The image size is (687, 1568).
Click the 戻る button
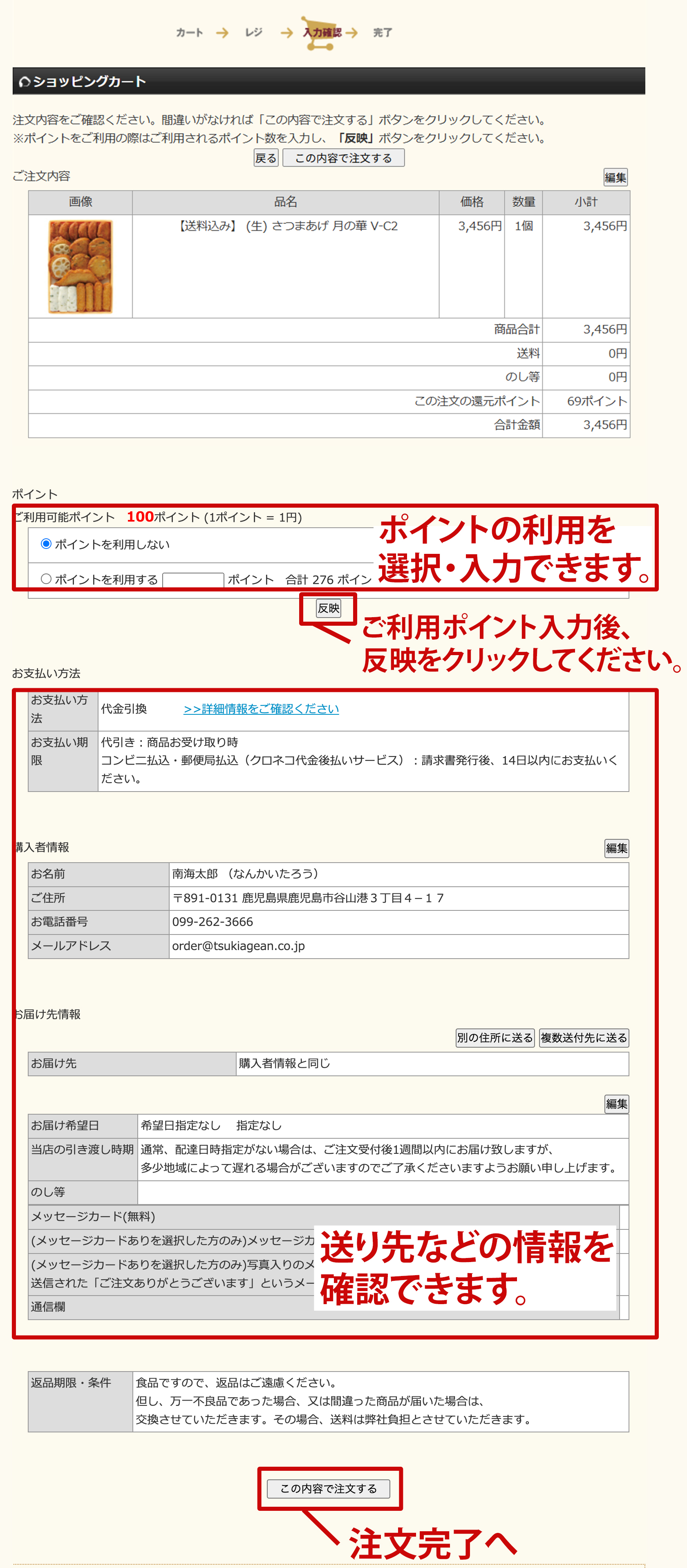coord(266,158)
